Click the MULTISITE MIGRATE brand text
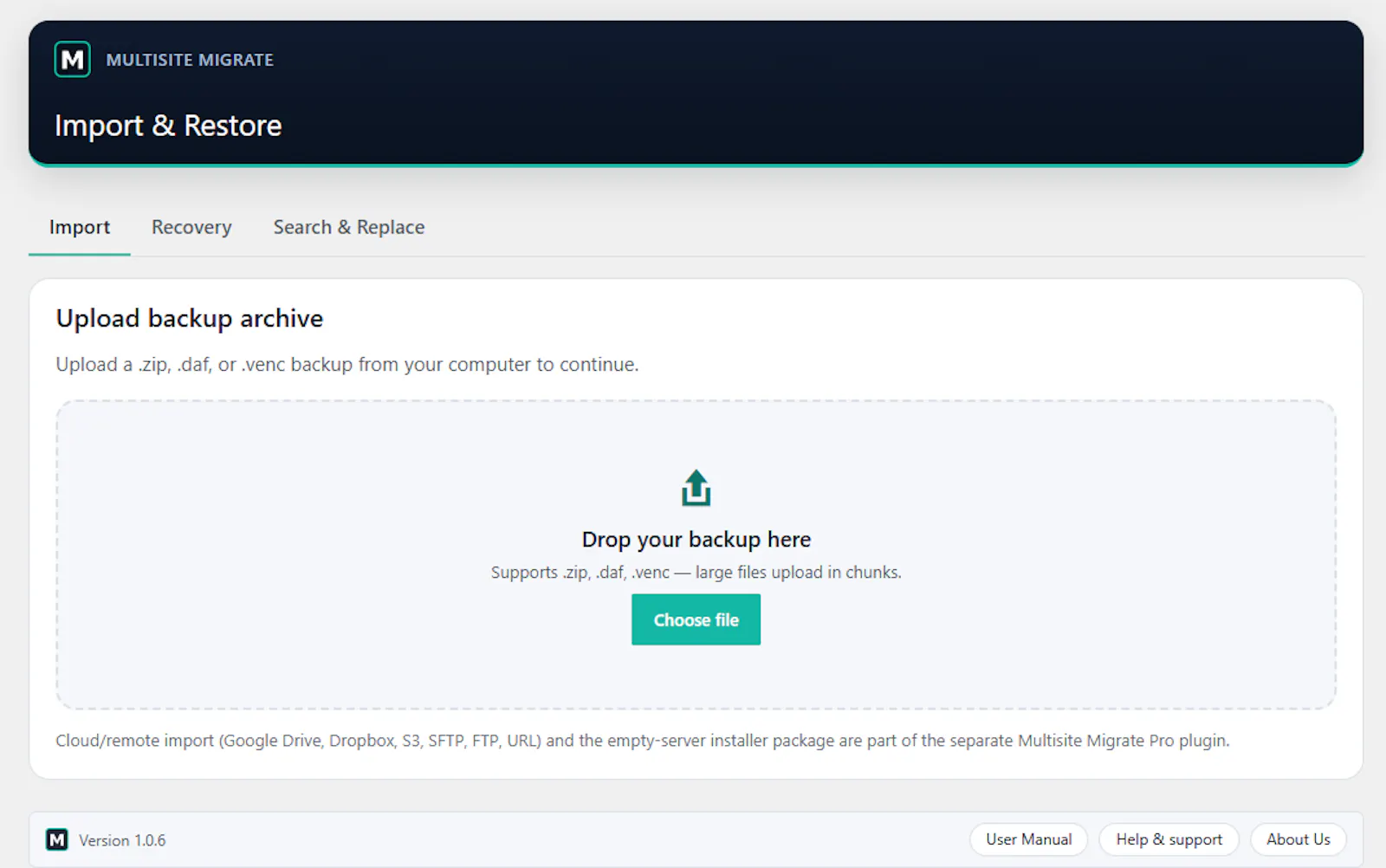This screenshot has height=868, width=1386. pos(190,60)
